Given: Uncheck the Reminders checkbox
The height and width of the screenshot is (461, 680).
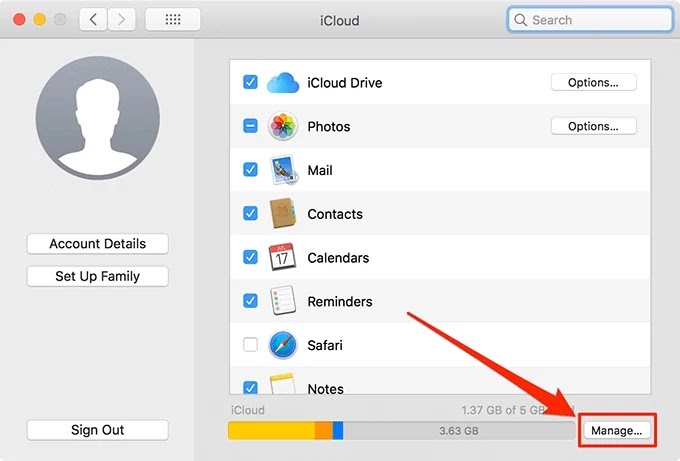Looking at the screenshot, I should (x=250, y=301).
